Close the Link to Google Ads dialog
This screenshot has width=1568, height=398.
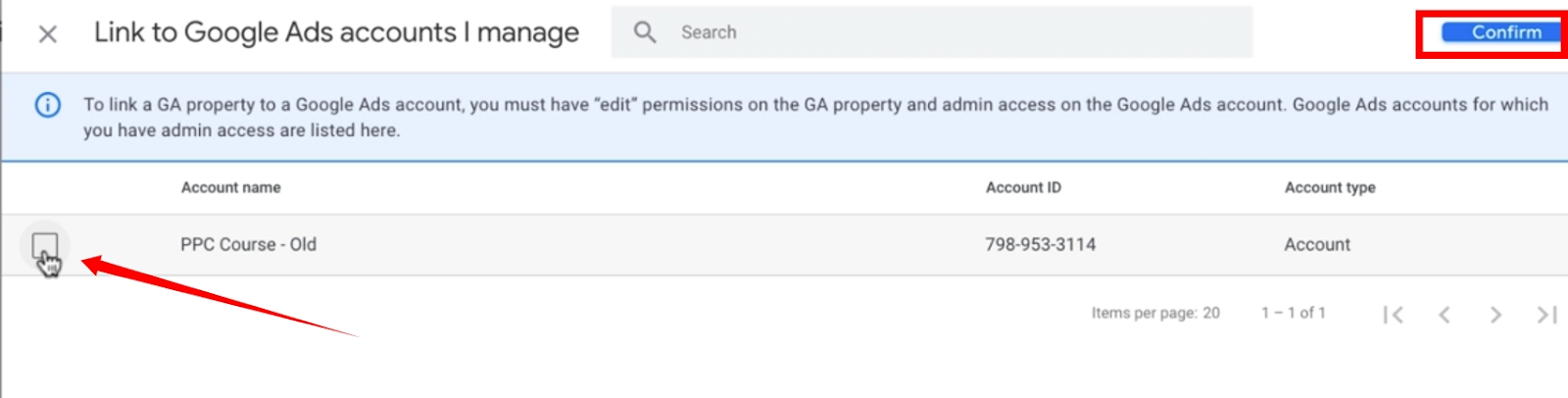(47, 34)
